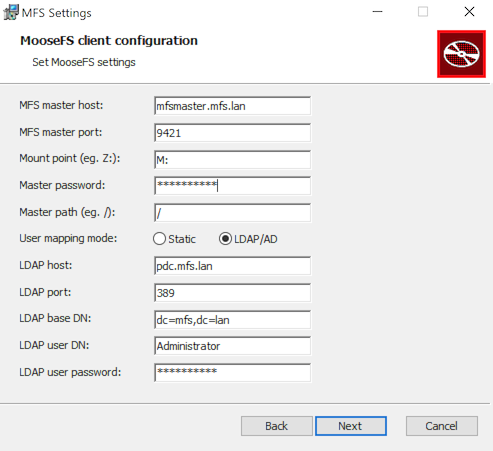Click the 'LDAP port:' label
Screen dimensions: 493x451
(45, 292)
